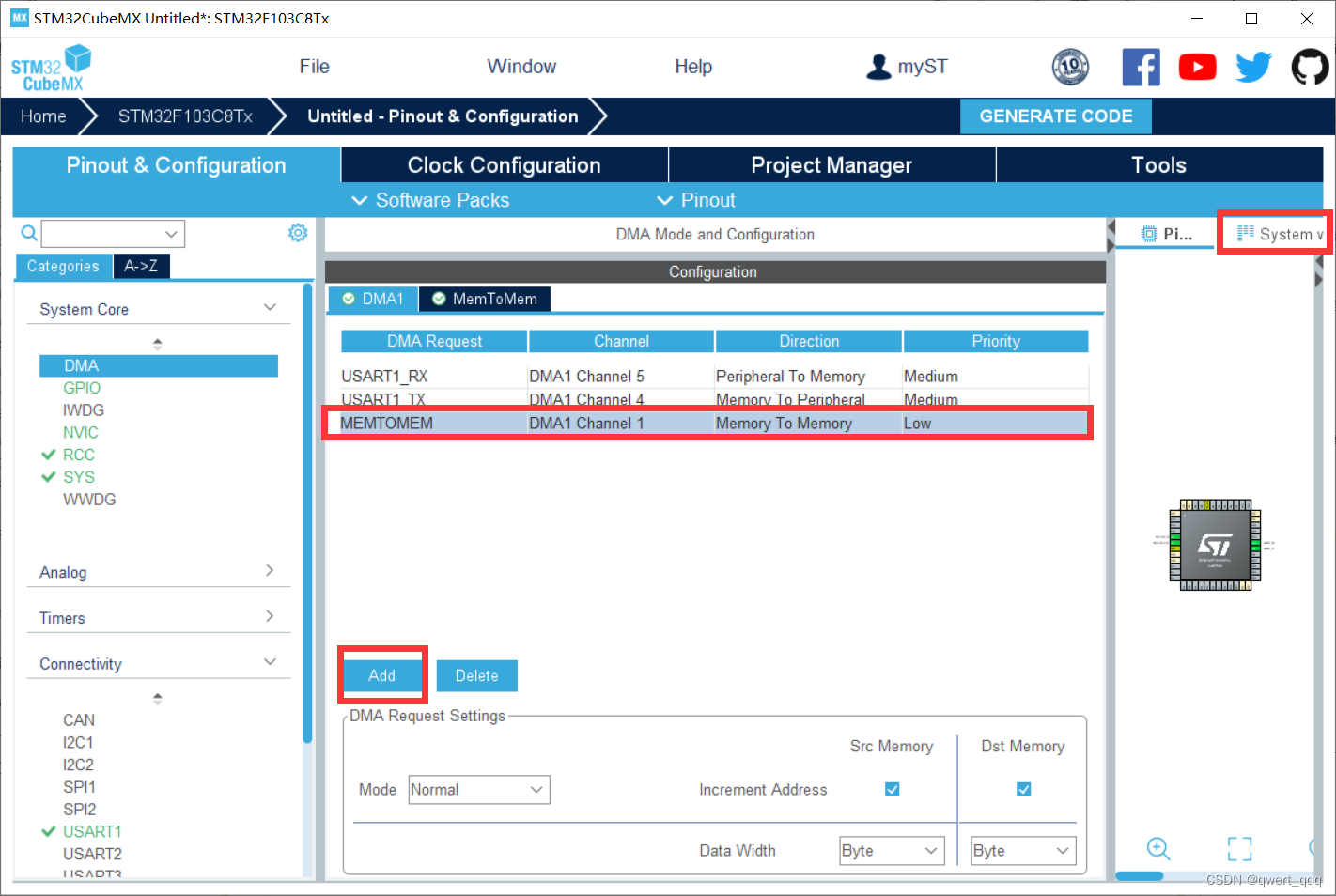Viewport: 1336px width, 896px height.
Task: Click the STM32 chip pinout thumbnail
Action: click(1215, 545)
